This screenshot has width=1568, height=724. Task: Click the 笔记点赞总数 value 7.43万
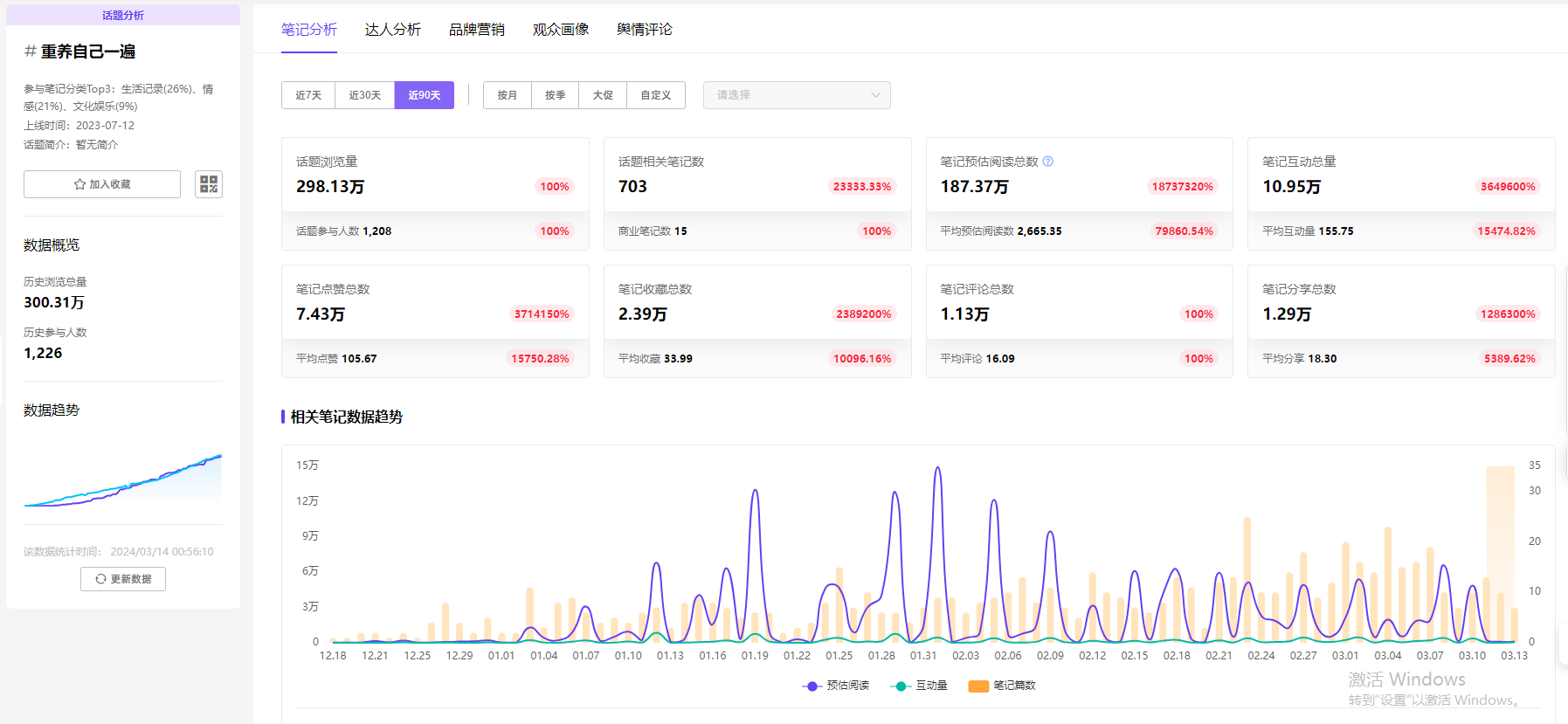click(x=321, y=314)
